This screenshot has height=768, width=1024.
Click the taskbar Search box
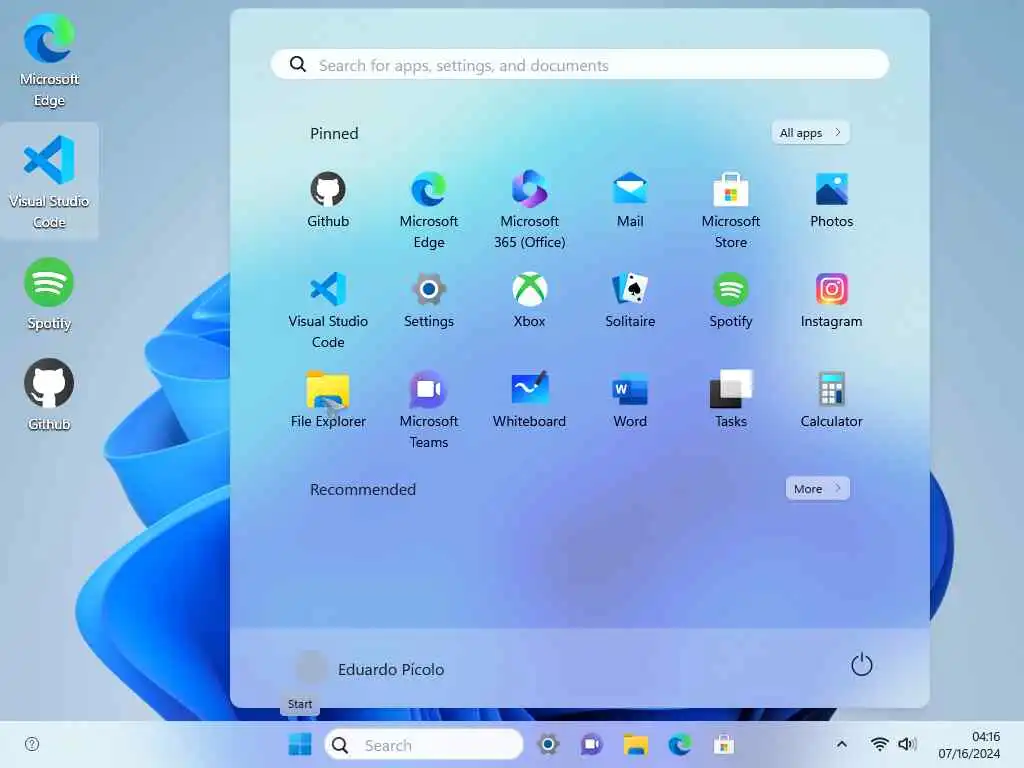click(424, 744)
